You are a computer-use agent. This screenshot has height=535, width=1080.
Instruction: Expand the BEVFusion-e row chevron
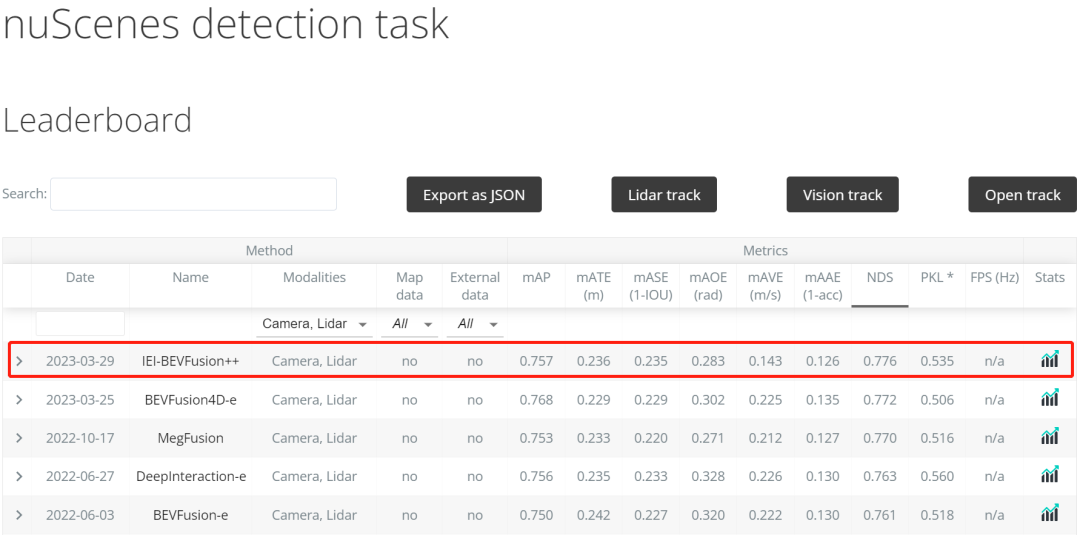coord(19,514)
